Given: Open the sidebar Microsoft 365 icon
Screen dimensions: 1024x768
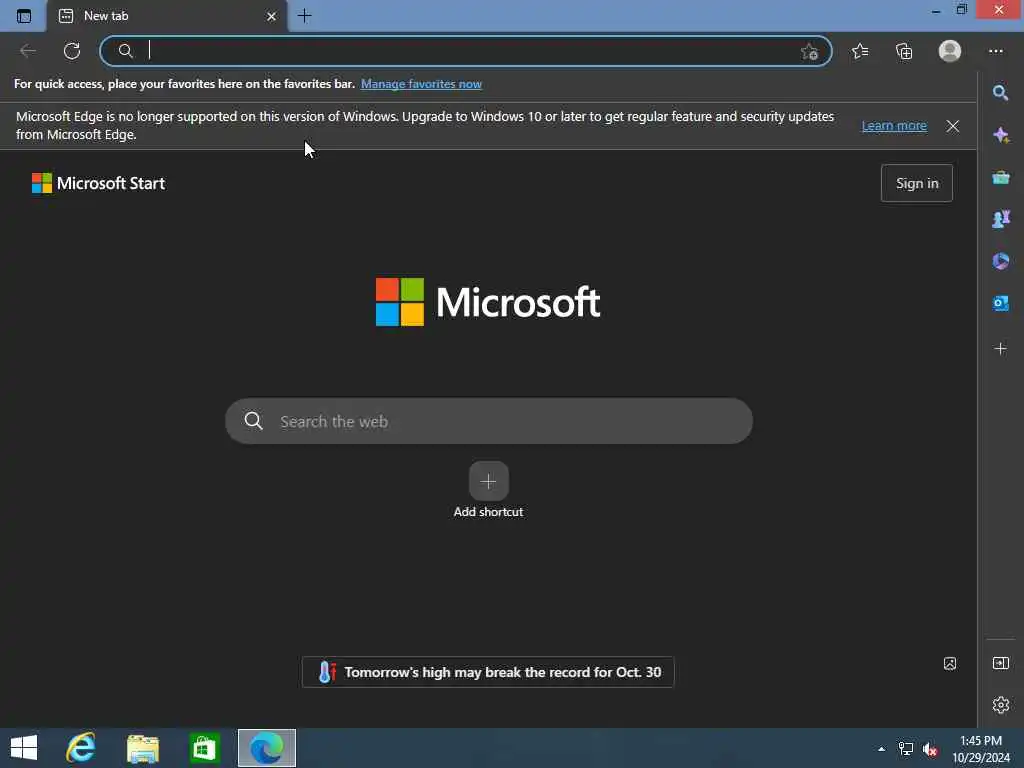Looking at the screenshot, I should click(x=1000, y=261).
